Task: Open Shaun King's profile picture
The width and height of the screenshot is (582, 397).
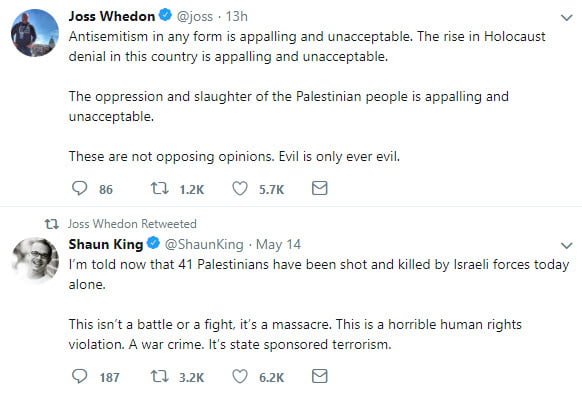Action: (x=35, y=260)
